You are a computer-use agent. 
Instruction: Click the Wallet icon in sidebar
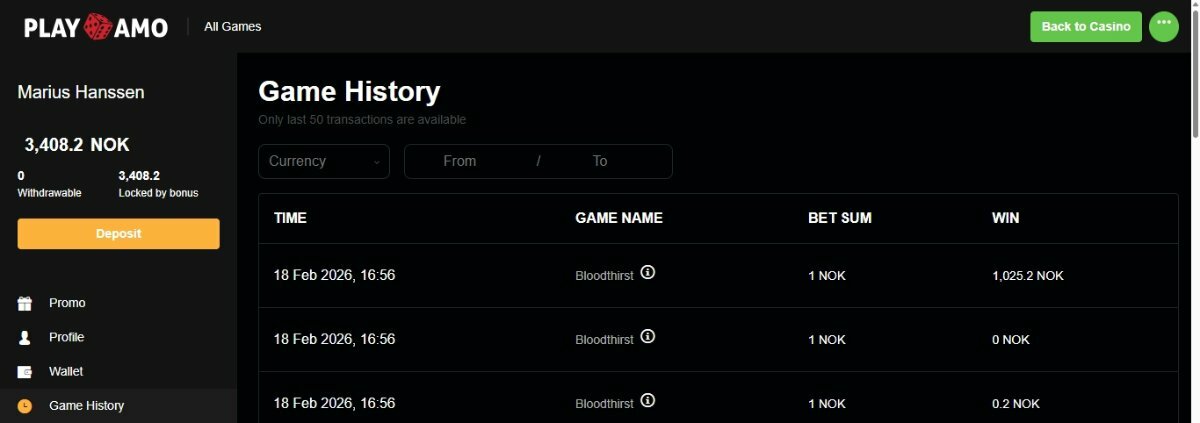tap(25, 372)
